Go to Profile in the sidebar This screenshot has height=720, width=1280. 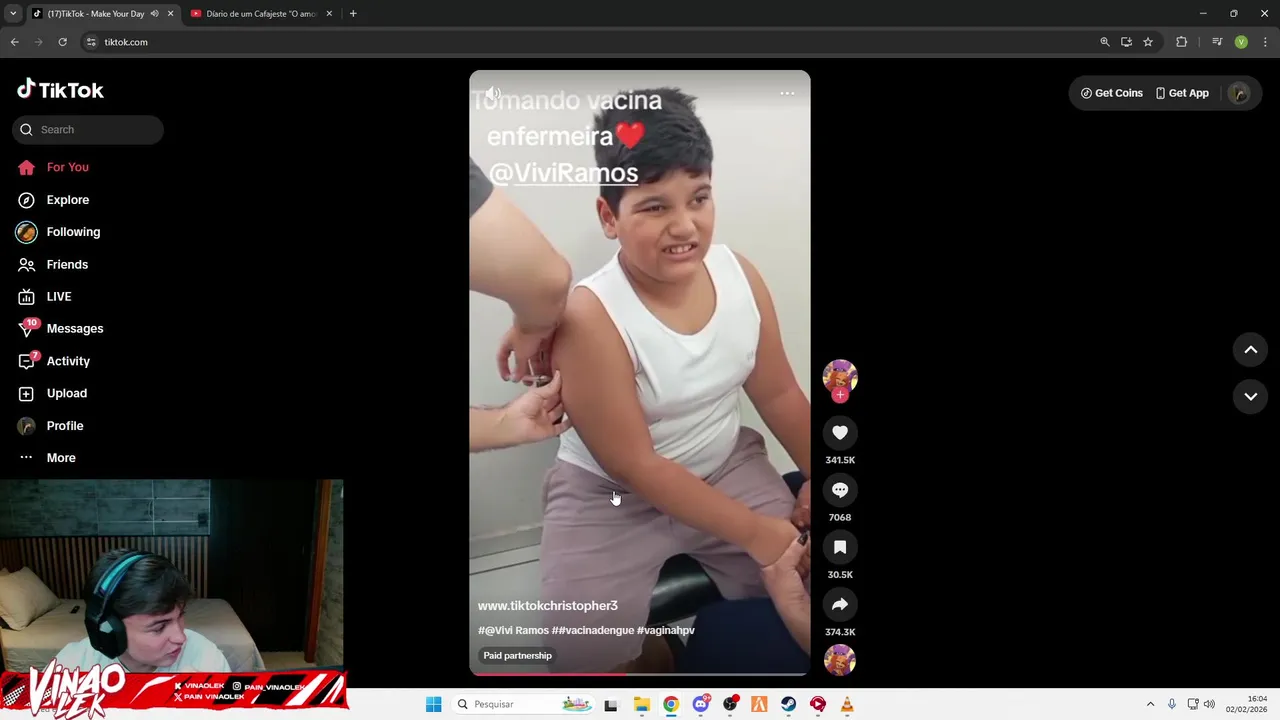pos(50,426)
